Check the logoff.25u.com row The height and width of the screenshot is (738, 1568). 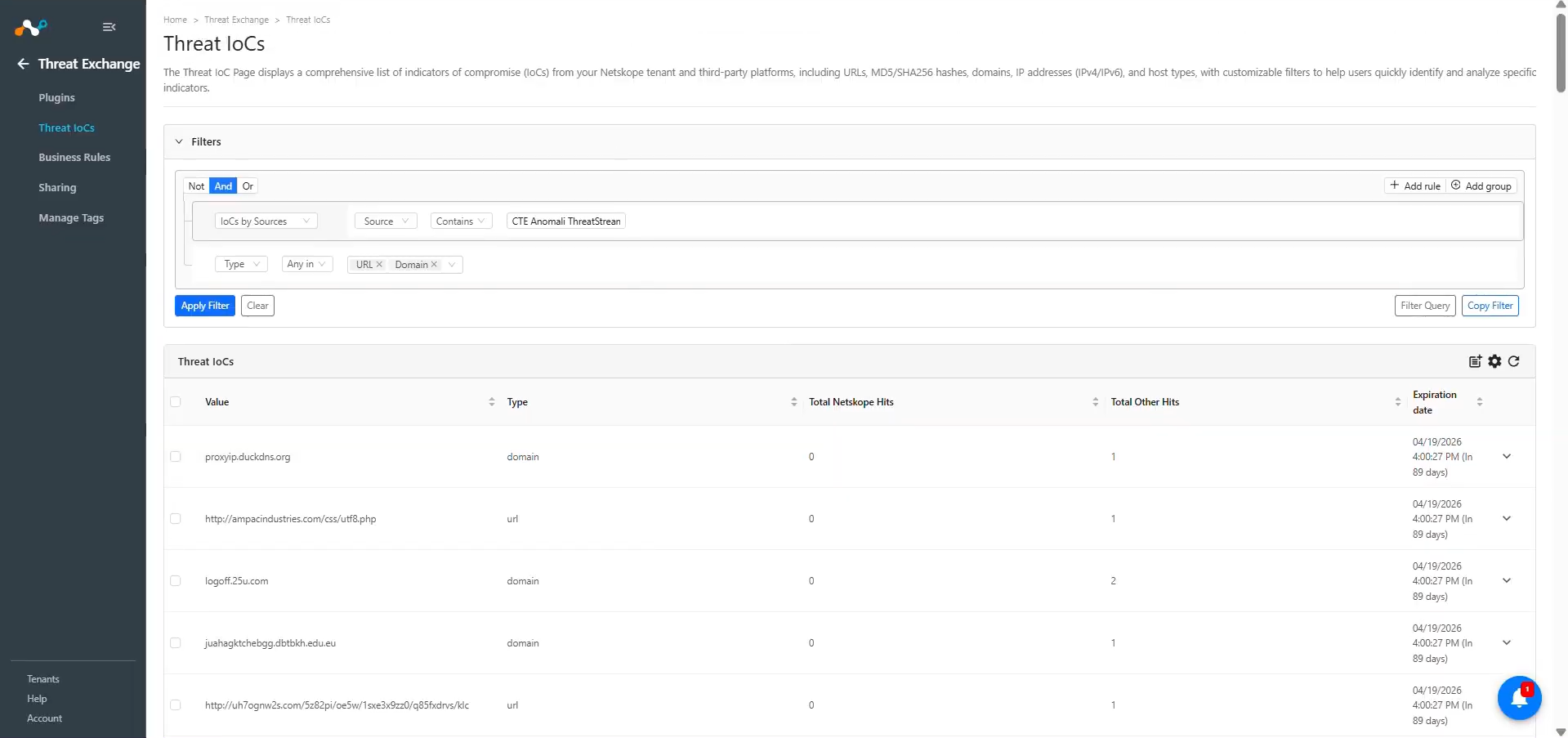click(176, 581)
